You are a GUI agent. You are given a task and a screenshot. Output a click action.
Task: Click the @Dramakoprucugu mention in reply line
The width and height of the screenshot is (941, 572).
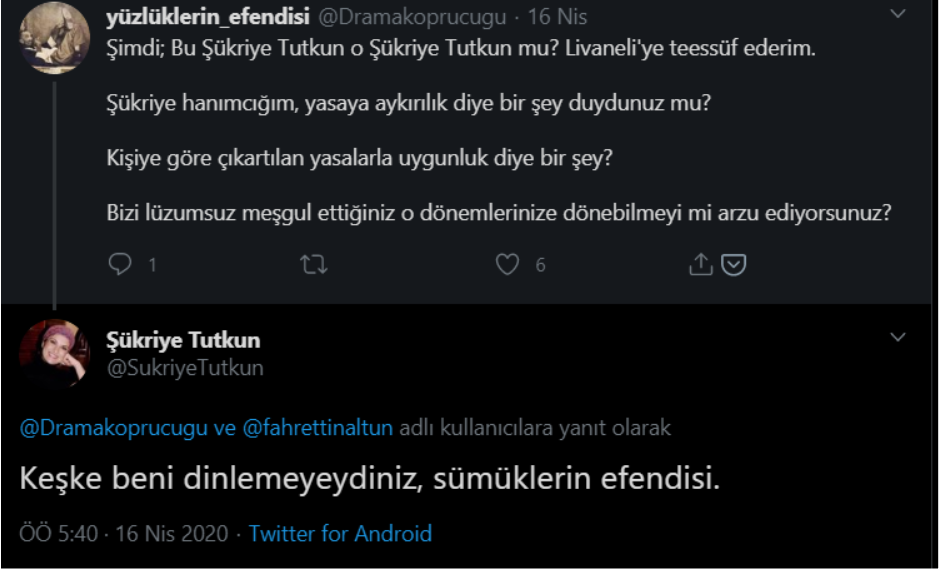(x=116, y=428)
